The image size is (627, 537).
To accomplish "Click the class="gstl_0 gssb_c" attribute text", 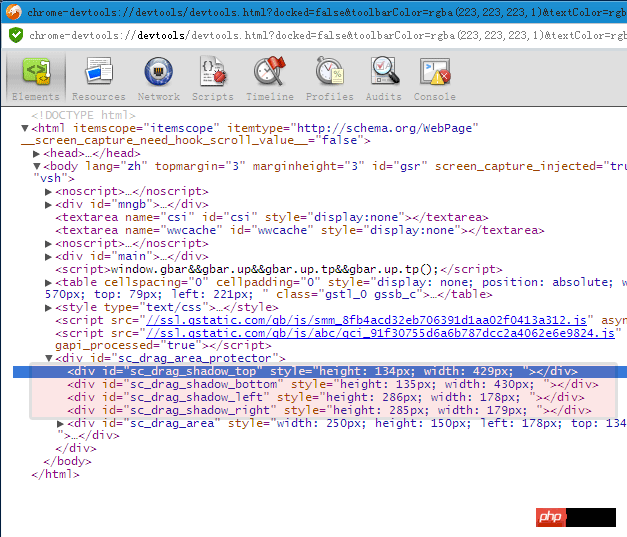I will click(x=349, y=295).
